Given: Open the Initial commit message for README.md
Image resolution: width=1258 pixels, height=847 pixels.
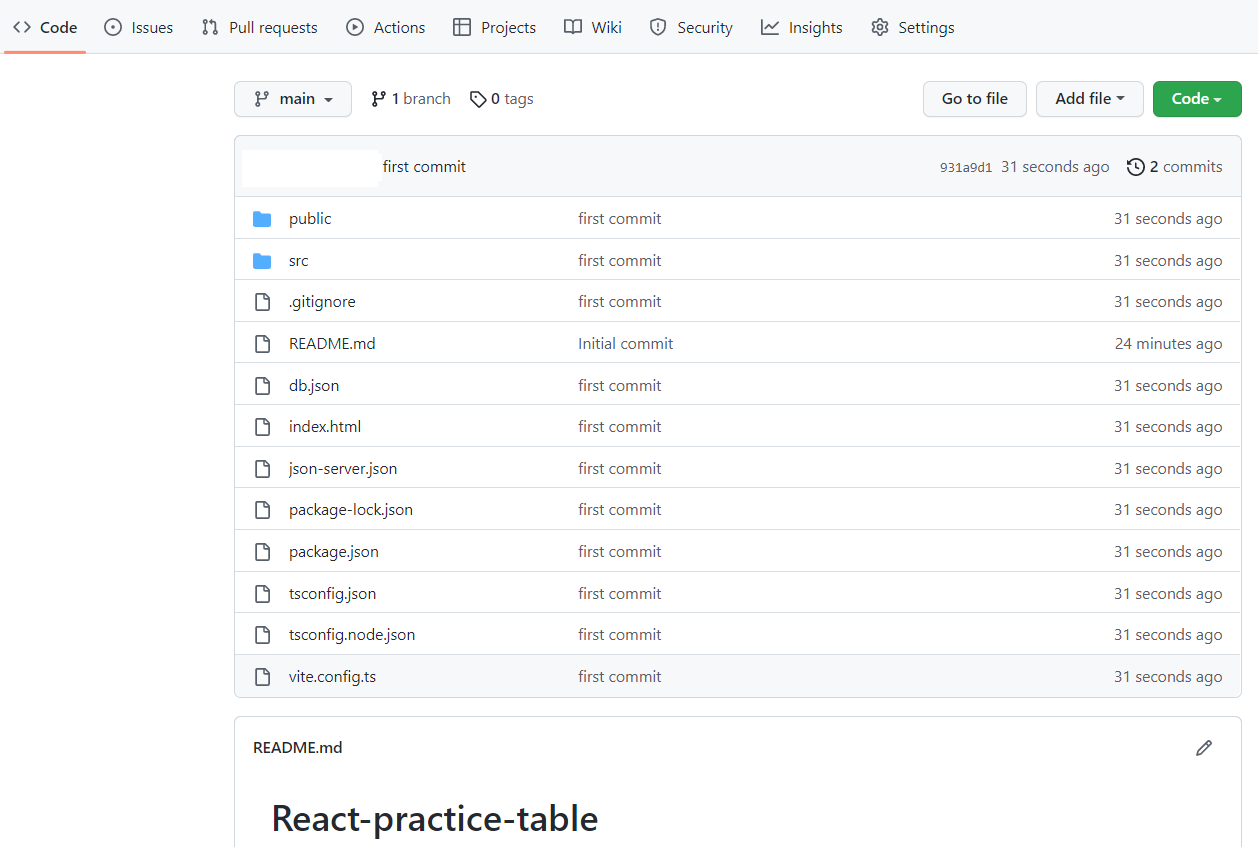Looking at the screenshot, I should 625,344.
